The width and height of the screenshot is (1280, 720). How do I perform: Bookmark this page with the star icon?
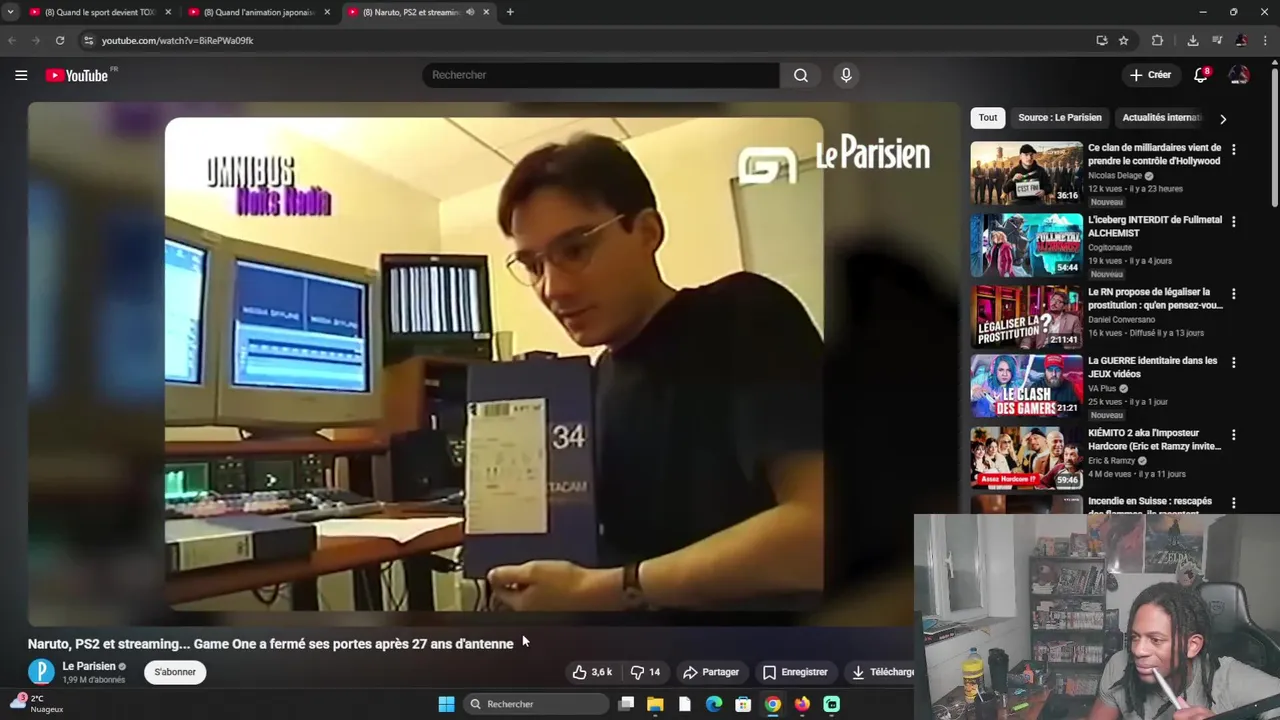point(1124,40)
